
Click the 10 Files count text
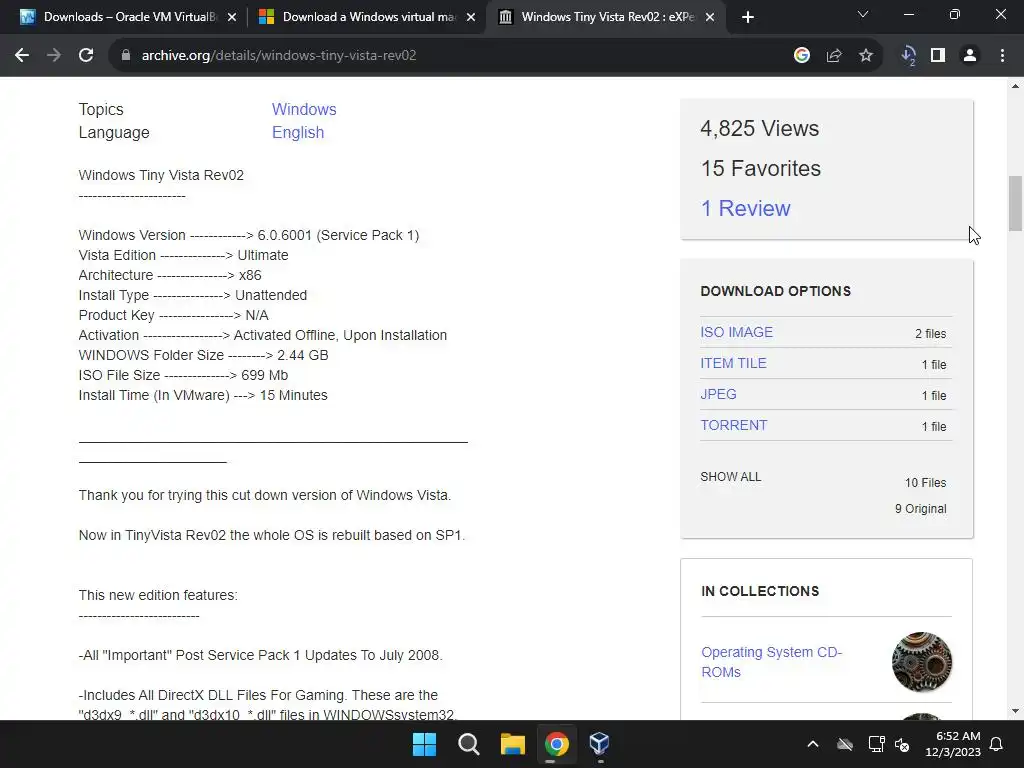tap(925, 483)
